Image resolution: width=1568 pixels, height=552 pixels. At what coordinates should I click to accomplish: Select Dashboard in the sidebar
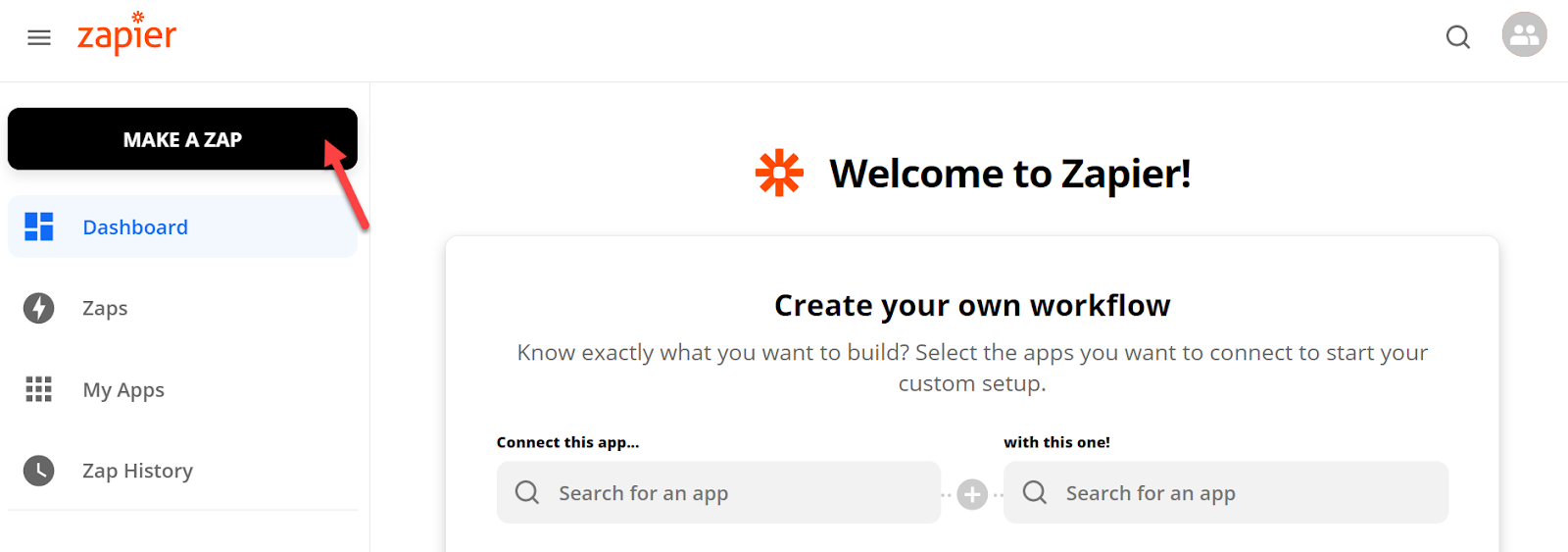pos(182,226)
